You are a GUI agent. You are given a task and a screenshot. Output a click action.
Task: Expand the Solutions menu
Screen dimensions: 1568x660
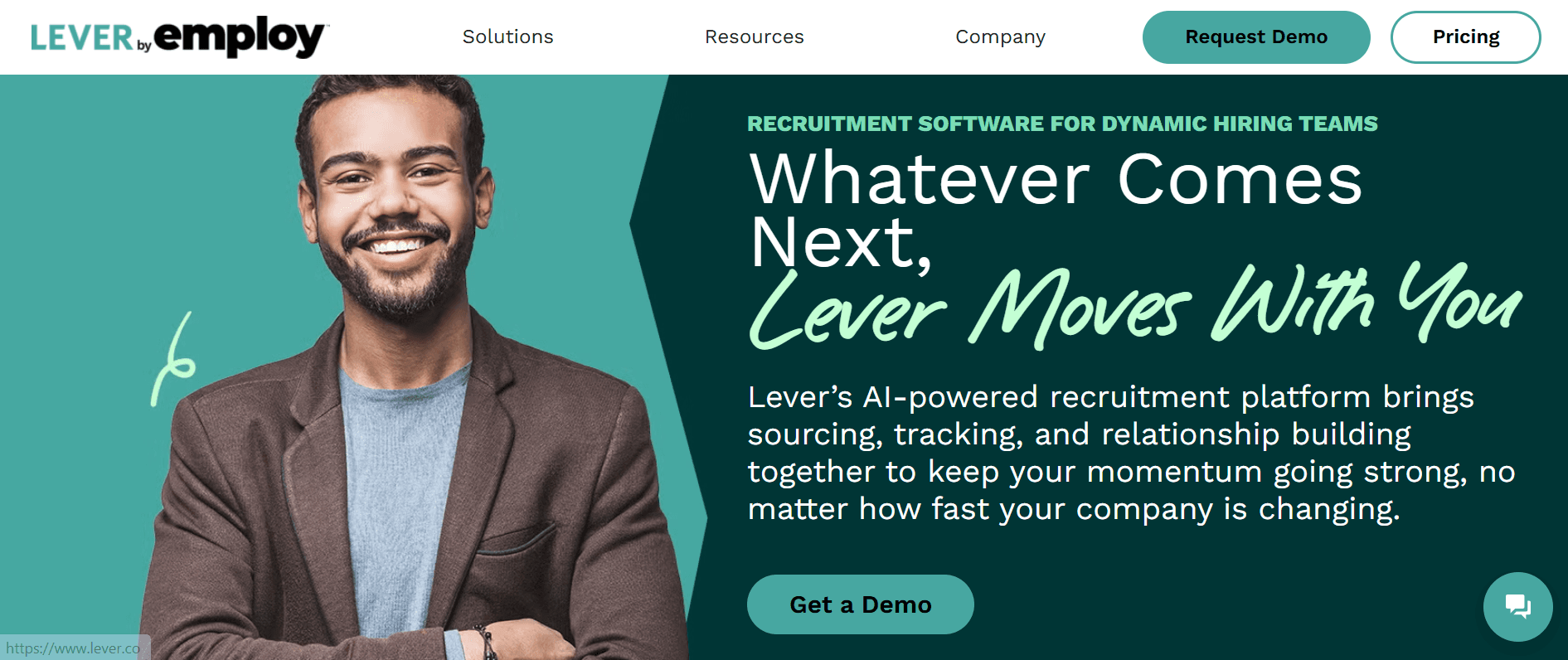(507, 36)
